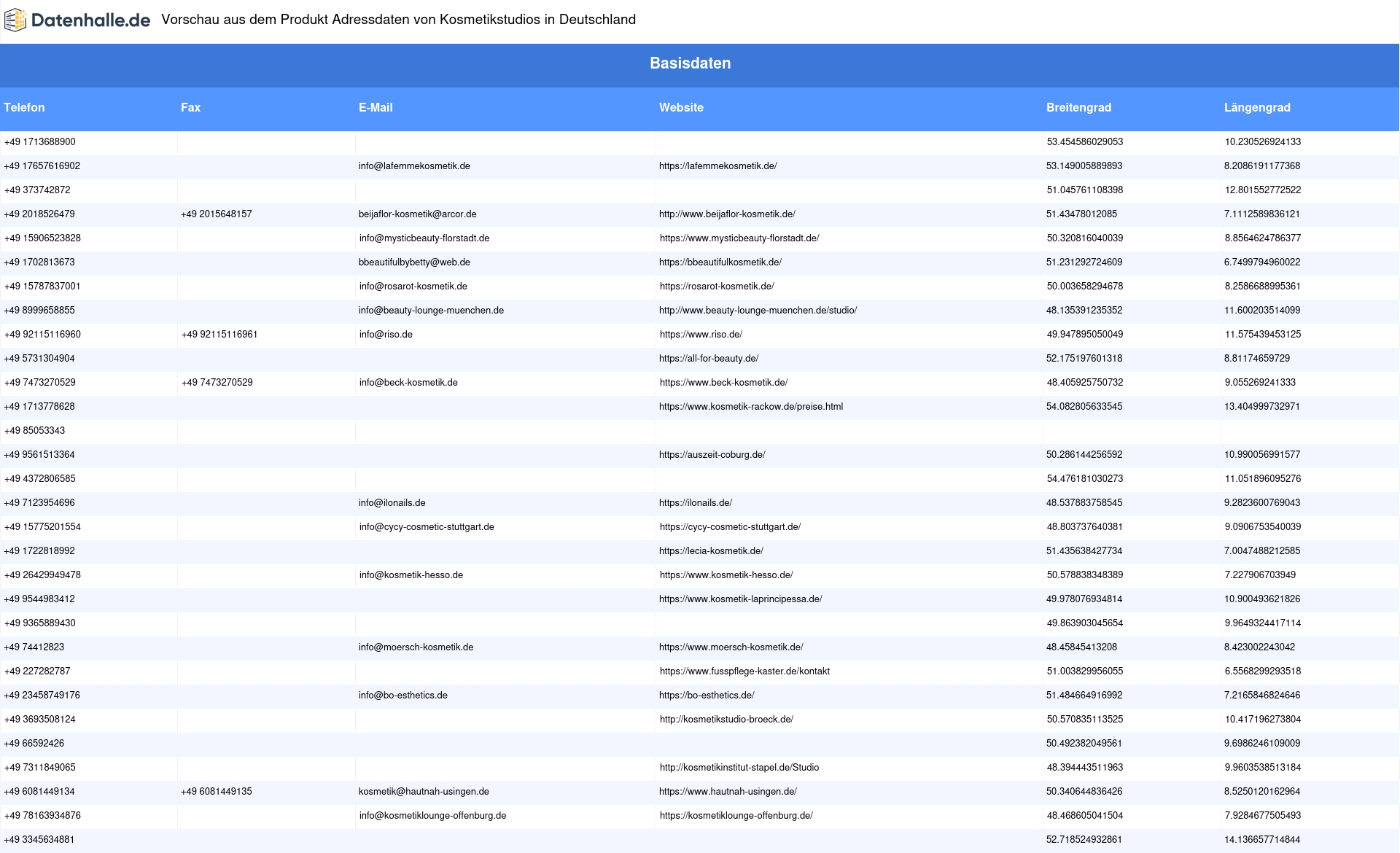Open https://www.hautnah-usingen.de/ website cell
This screenshot has height=853, width=1400.
coord(728,792)
